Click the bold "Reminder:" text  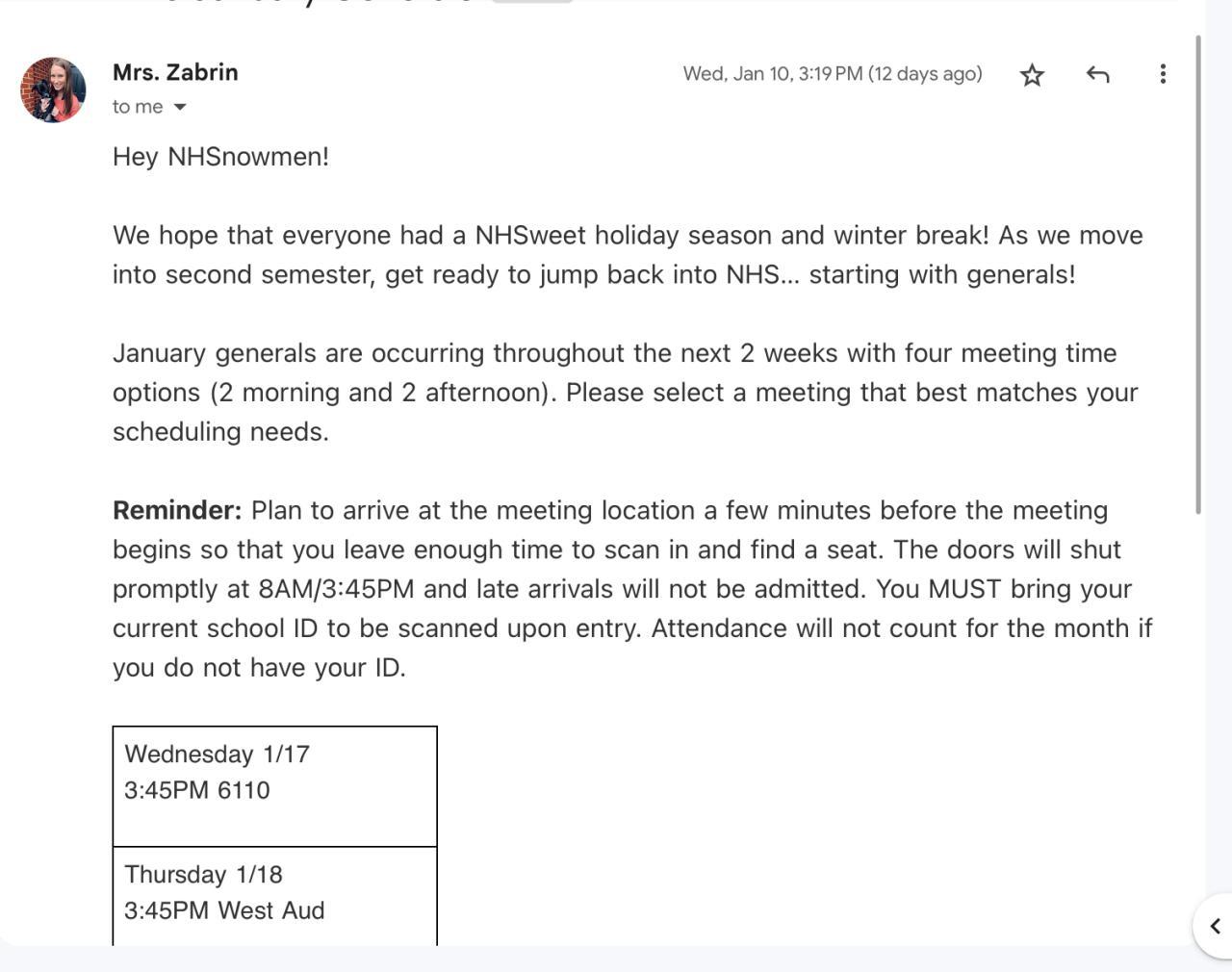[x=177, y=510]
